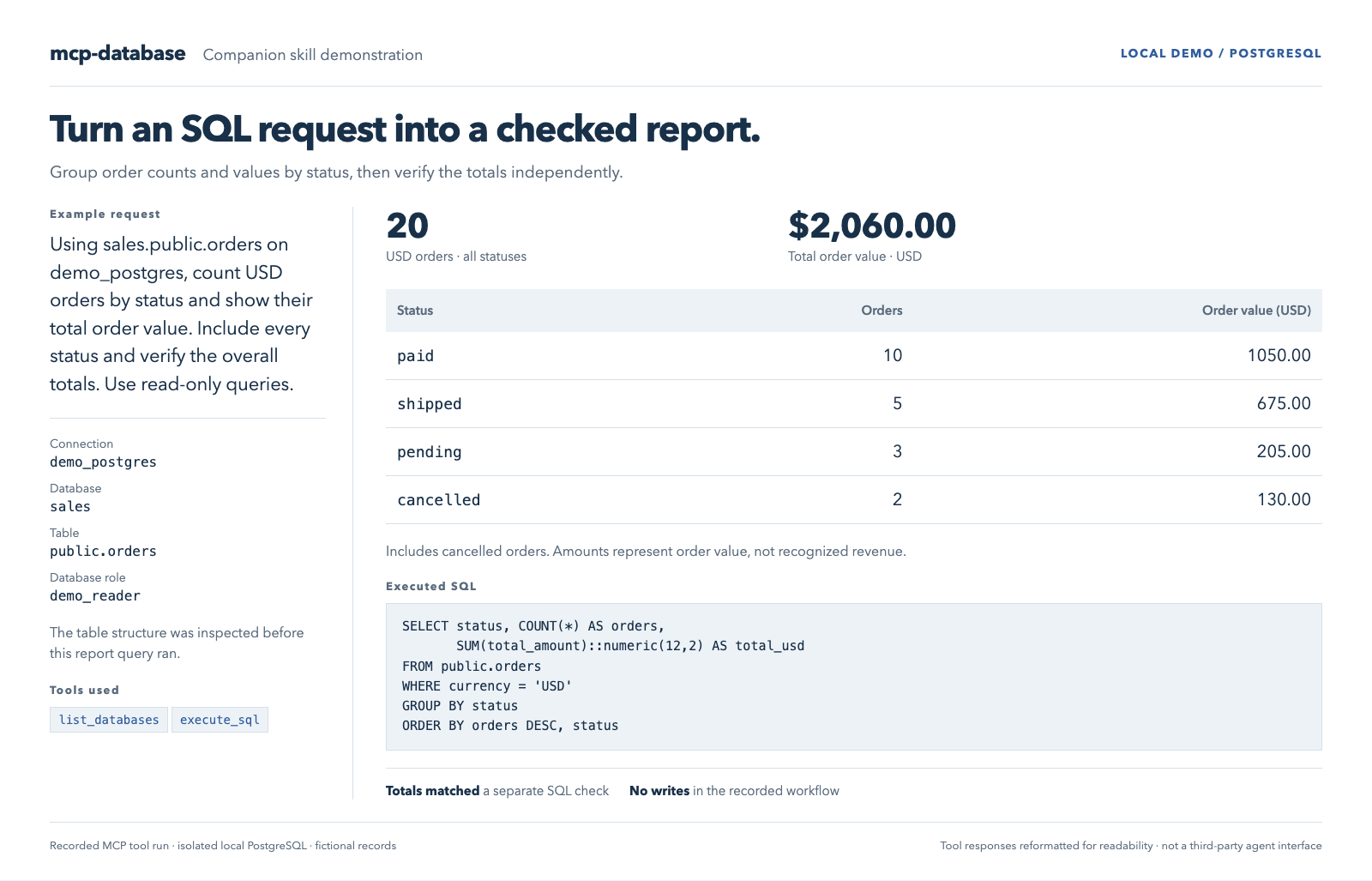Click the "Tools used" label
This screenshot has height=881, width=1372.
[84, 691]
